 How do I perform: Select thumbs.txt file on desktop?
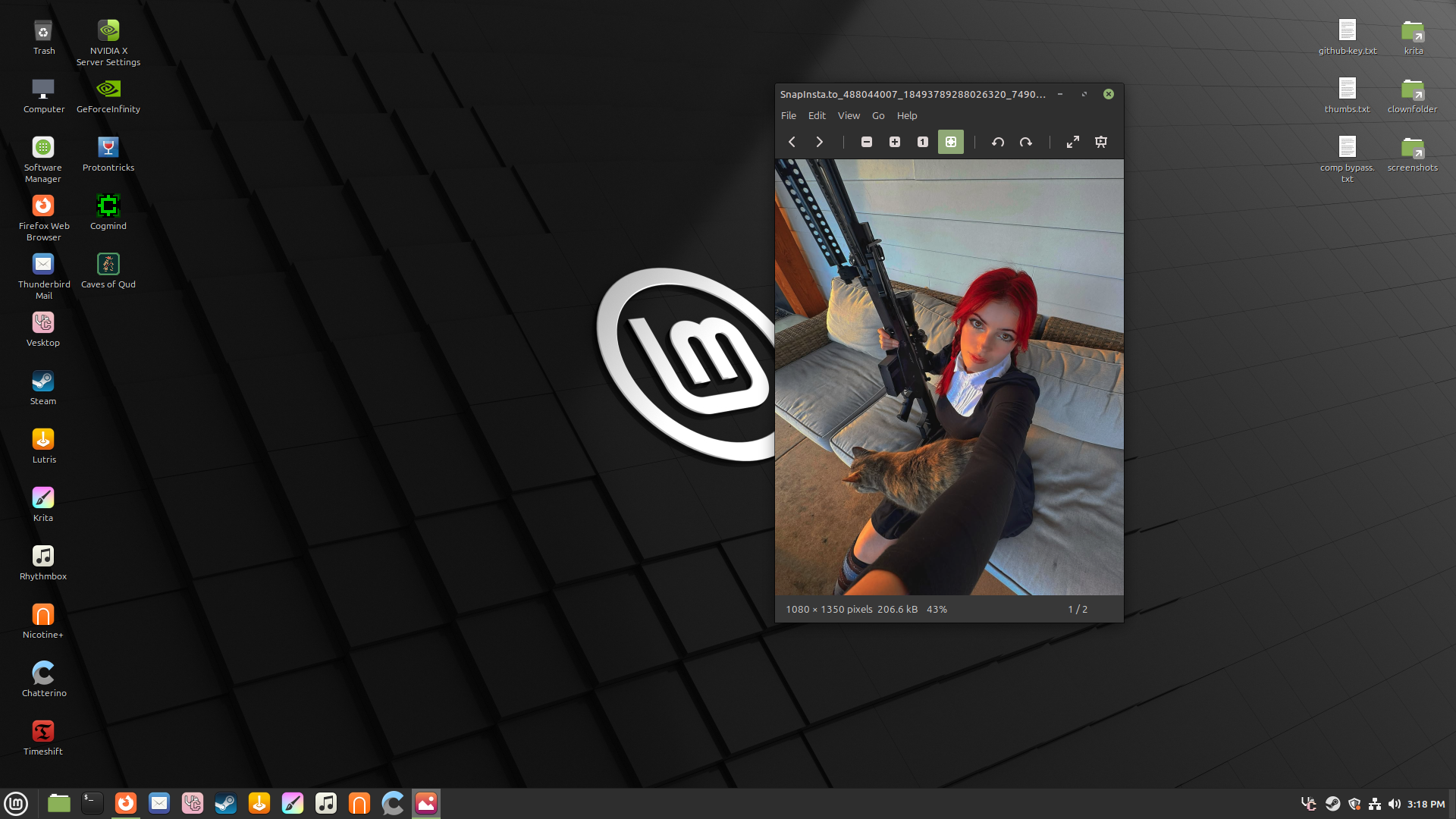point(1348,96)
